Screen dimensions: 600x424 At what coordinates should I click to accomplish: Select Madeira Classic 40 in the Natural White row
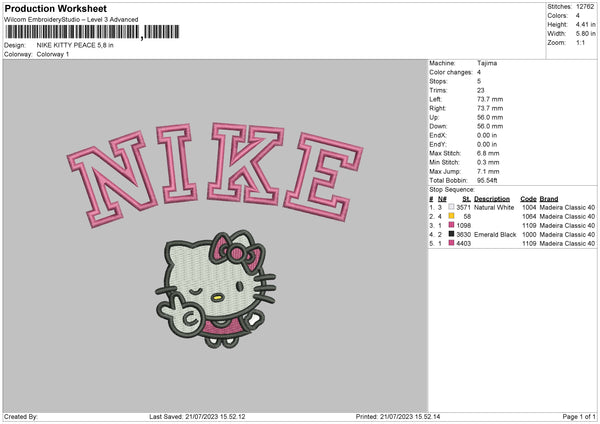567,207
